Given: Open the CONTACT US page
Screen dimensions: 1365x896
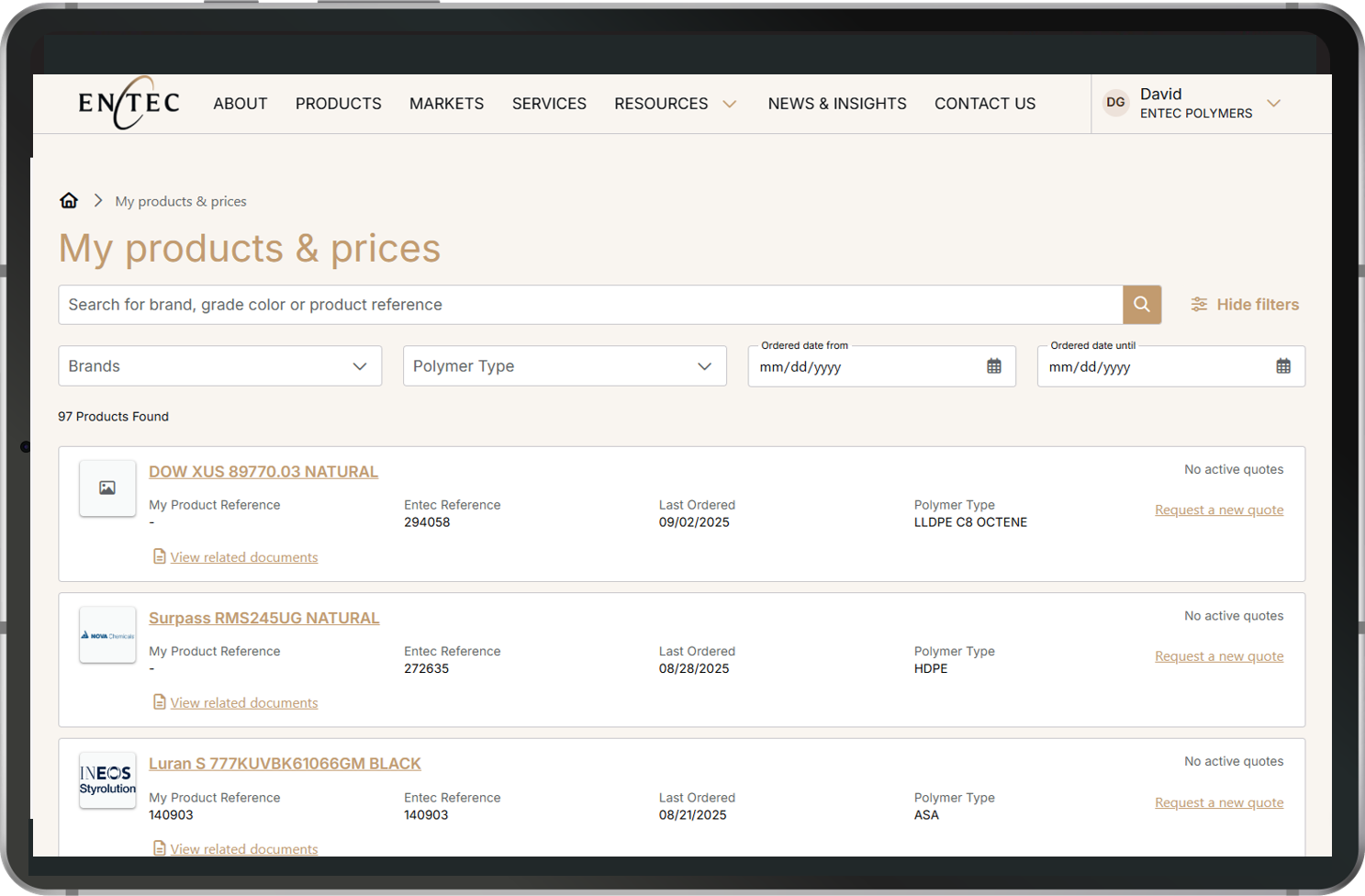Looking at the screenshot, I should [x=984, y=103].
